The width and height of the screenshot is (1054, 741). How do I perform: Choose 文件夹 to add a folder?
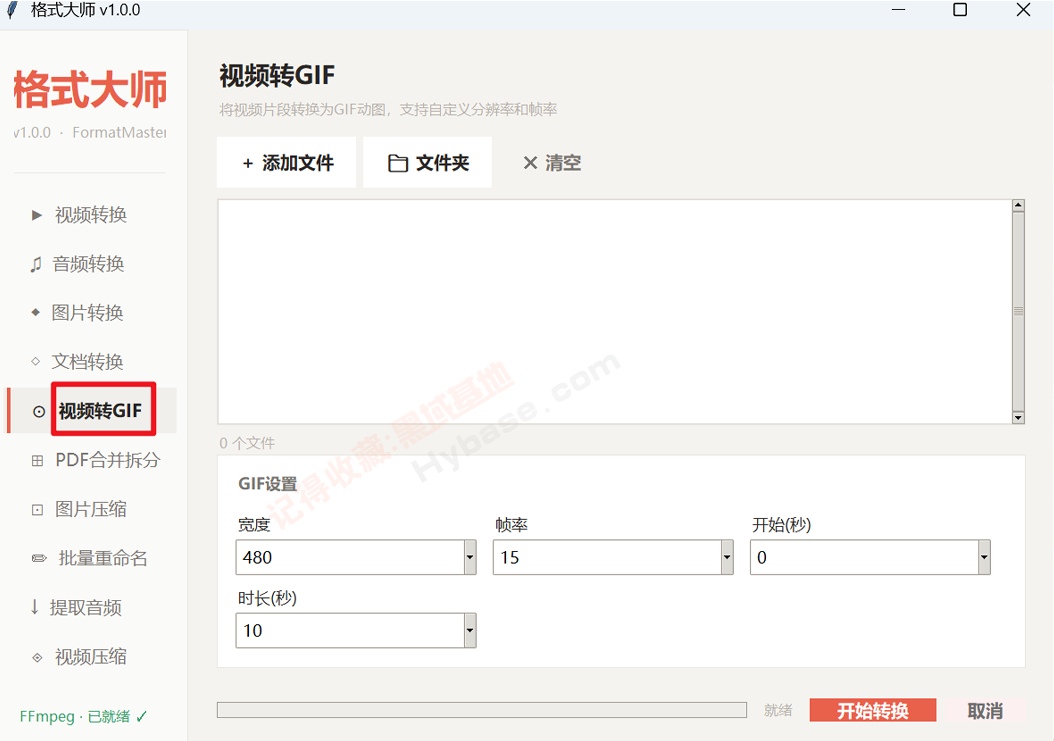[428, 163]
